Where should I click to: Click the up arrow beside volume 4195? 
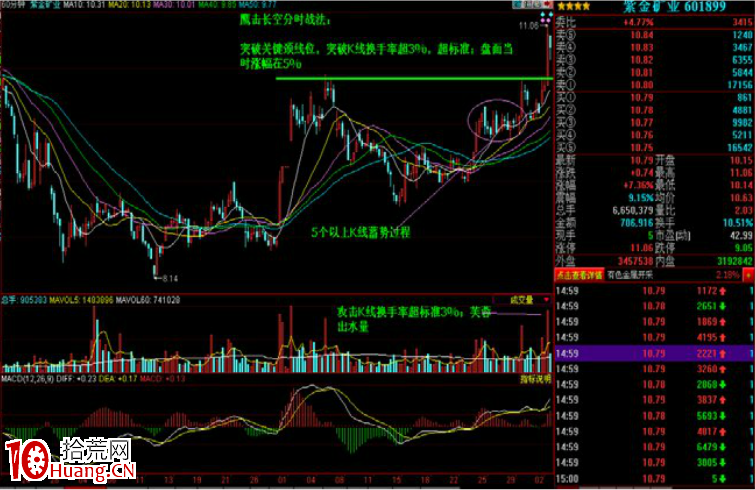pos(722,337)
